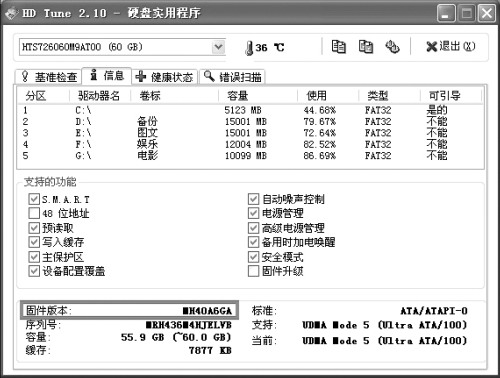Click the 驱动器名 column header

(x=100, y=96)
